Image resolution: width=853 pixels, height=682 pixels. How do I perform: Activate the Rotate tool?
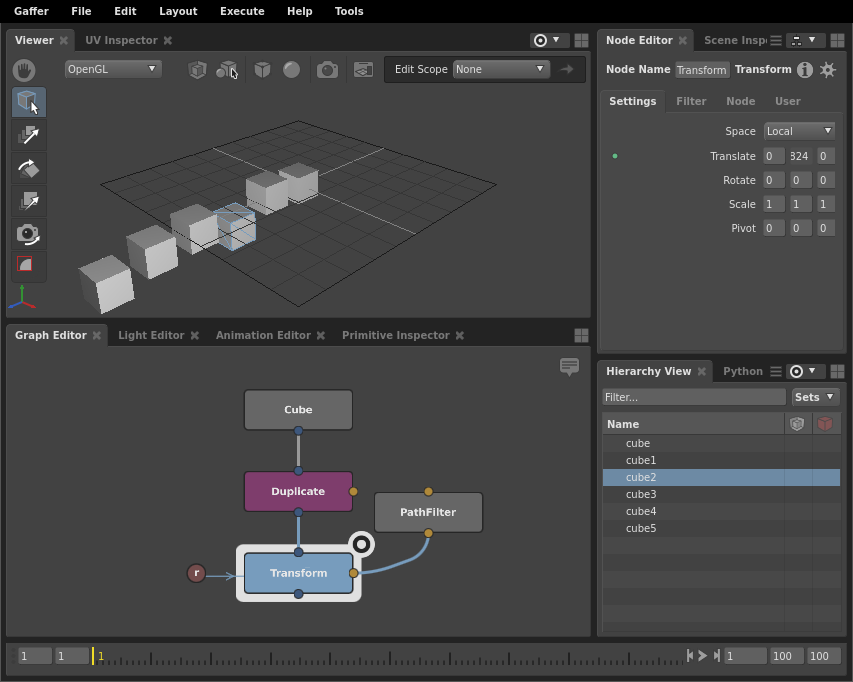tap(29, 169)
